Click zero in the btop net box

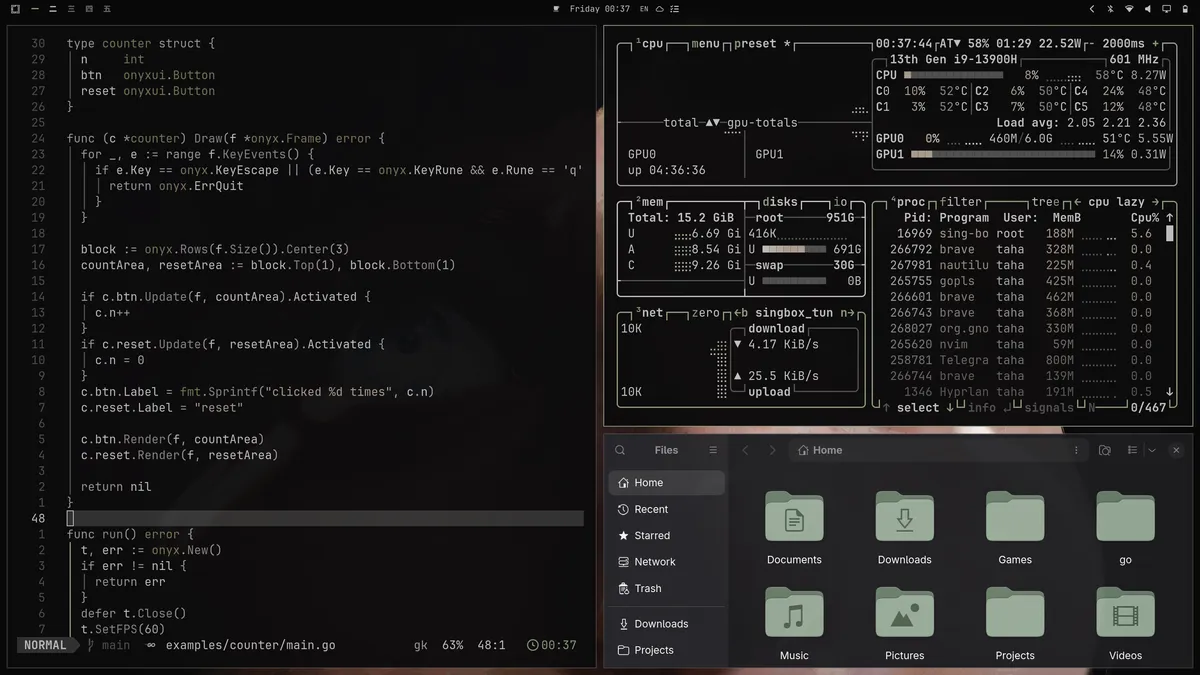point(705,313)
